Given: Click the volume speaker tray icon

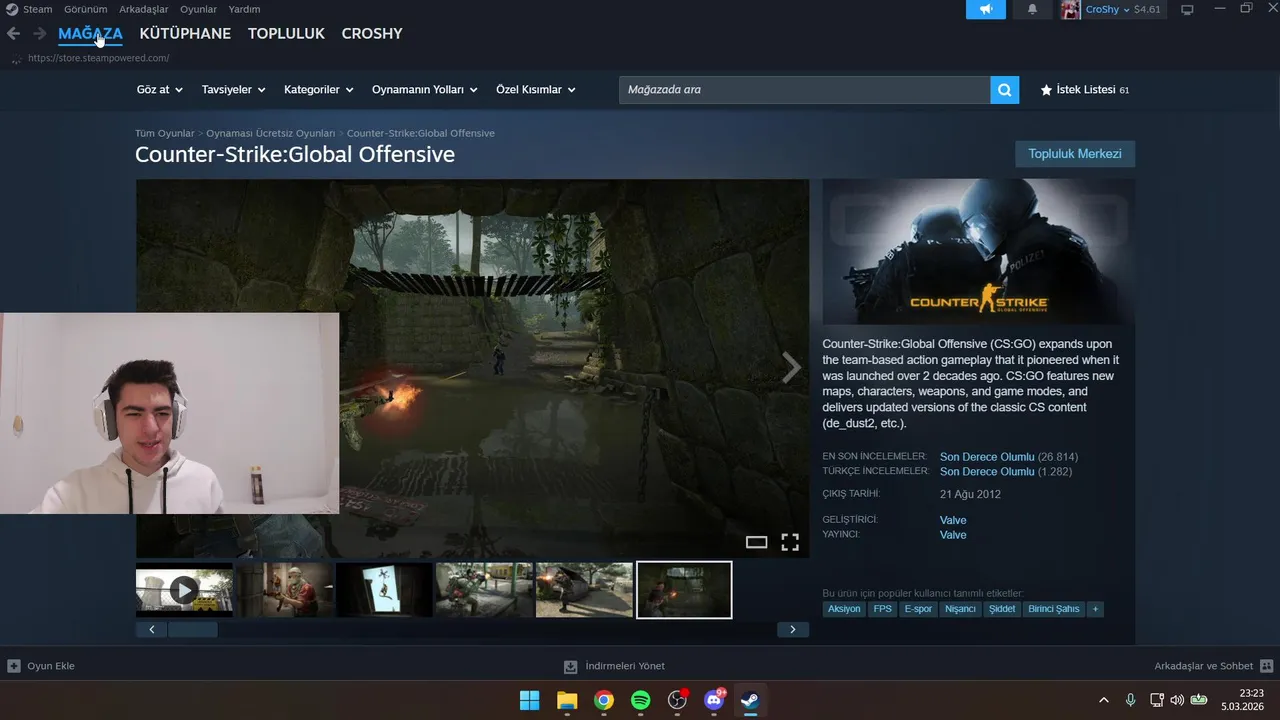Looking at the screenshot, I should pyautogui.click(x=1177, y=700).
